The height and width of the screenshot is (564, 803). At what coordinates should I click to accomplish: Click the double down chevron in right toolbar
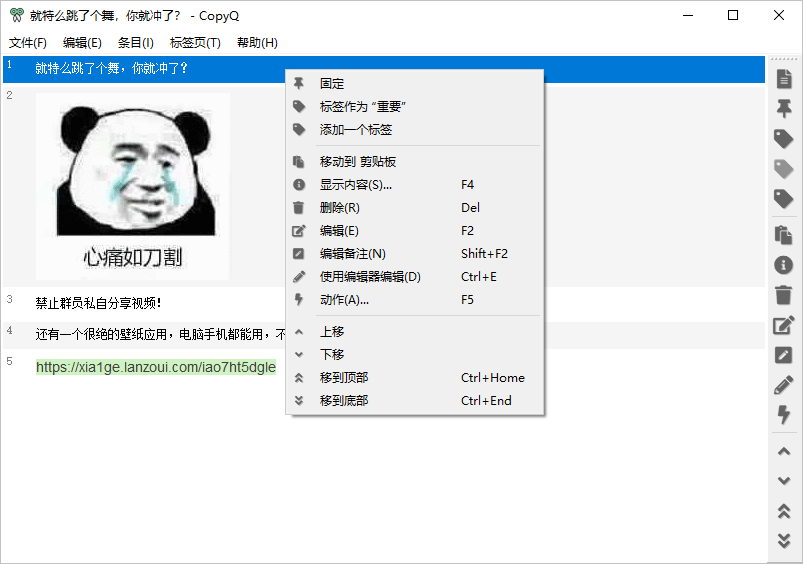[784, 540]
